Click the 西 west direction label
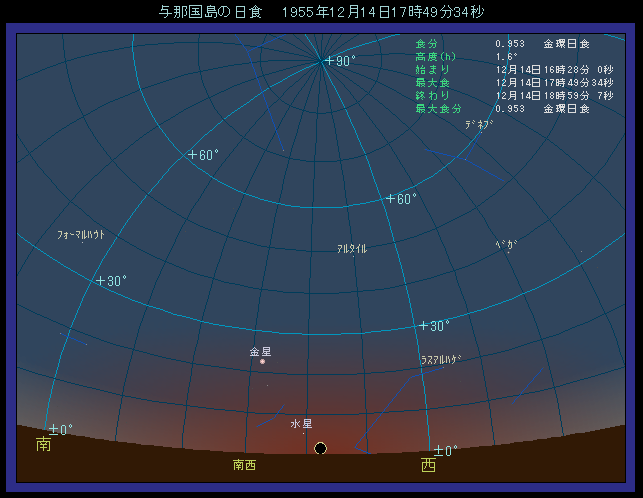The height and width of the screenshot is (498, 643). pyautogui.click(x=428, y=465)
